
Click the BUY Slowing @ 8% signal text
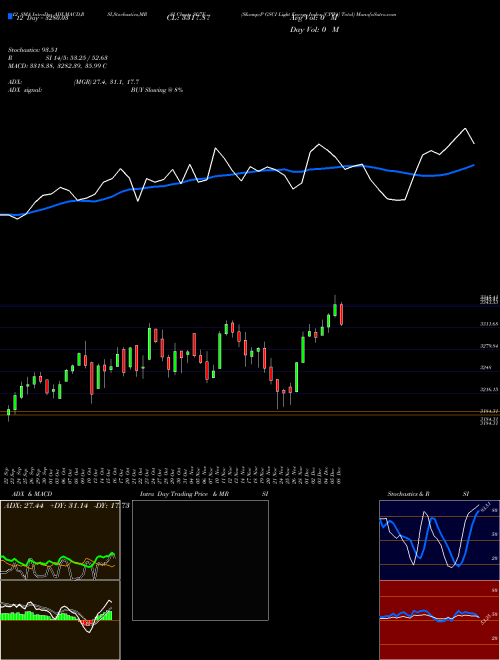(x=157, y=90)
